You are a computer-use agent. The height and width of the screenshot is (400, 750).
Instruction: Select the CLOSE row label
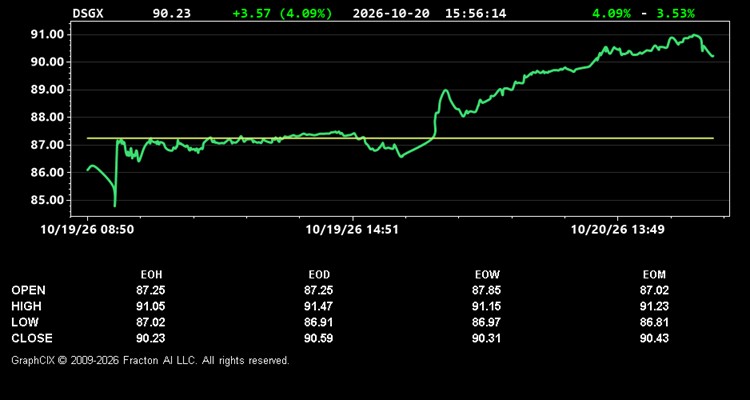coord(32,338)
